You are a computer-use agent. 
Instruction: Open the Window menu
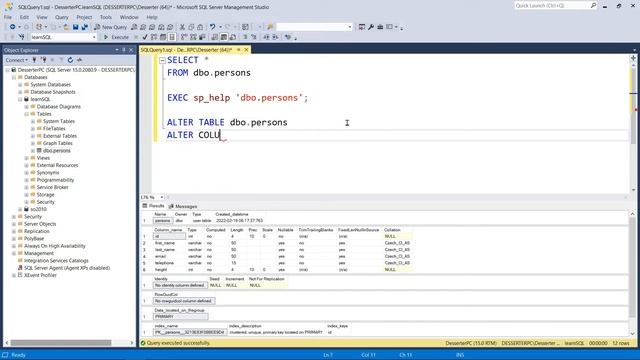(129, 17)
